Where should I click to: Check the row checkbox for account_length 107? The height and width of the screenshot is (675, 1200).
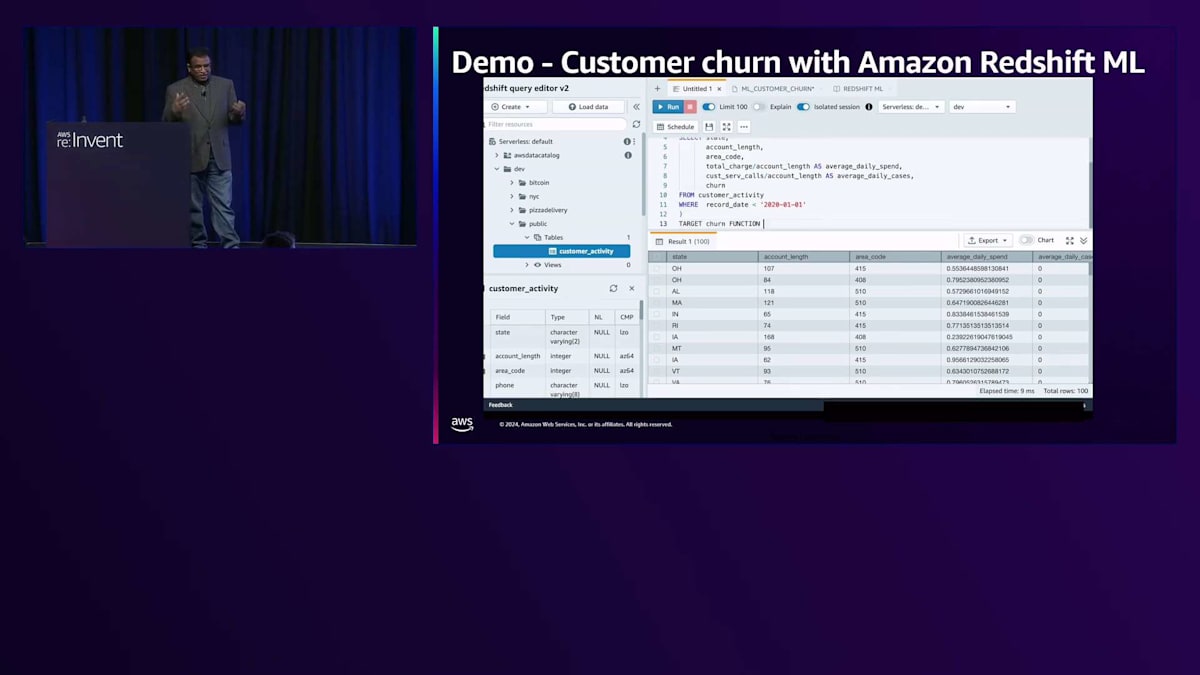point(656,268)
